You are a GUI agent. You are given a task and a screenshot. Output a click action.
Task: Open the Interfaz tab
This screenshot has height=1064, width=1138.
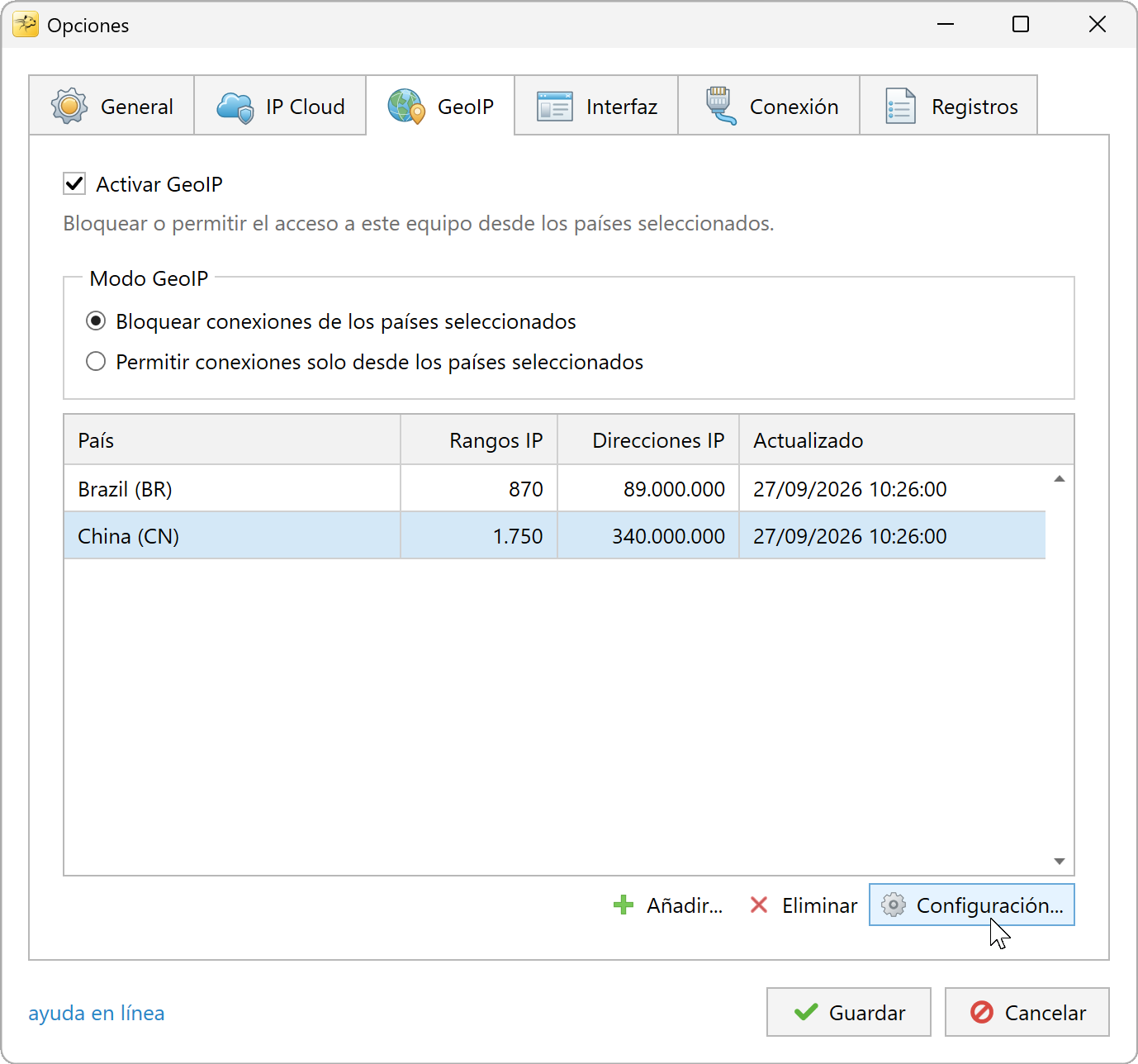point(596,106)
